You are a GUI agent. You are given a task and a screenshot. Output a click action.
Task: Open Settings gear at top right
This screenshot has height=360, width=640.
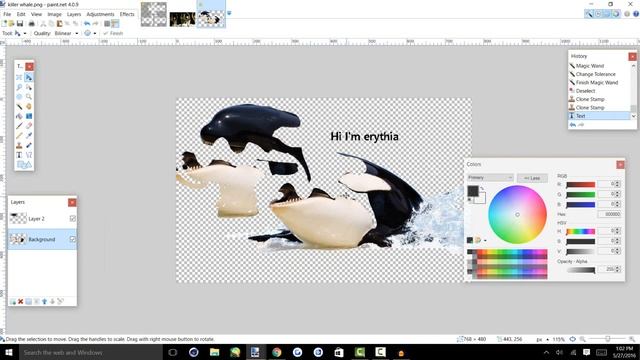[627, 14]
